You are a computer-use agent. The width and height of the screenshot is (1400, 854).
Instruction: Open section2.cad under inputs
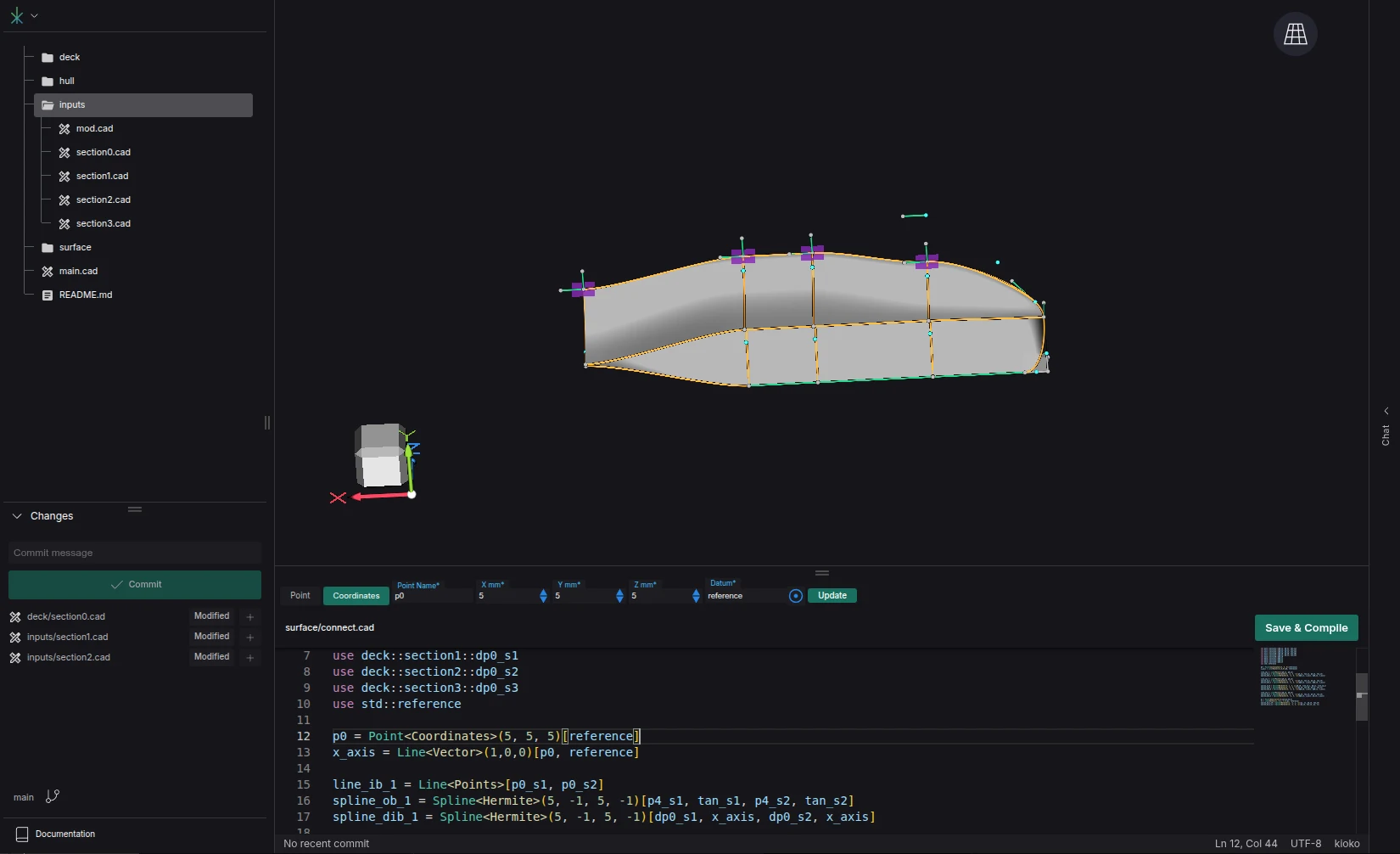click(x=103, y=200)
